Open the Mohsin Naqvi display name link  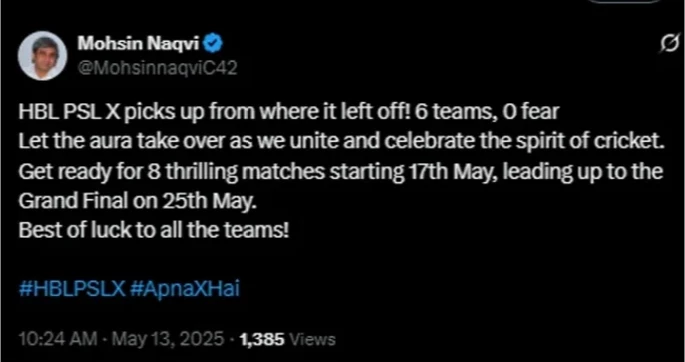coord(139,43)
